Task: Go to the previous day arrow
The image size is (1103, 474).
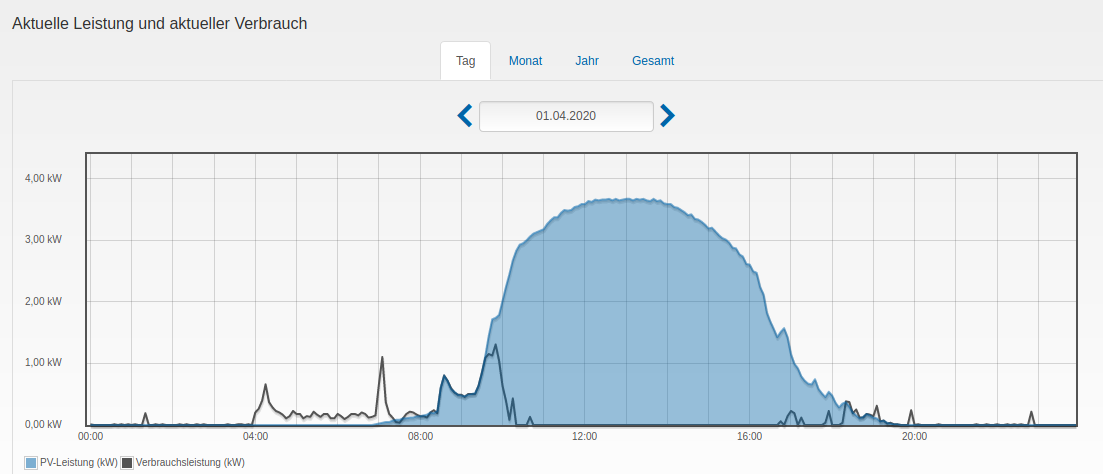Action: click(x=465, y=115)
